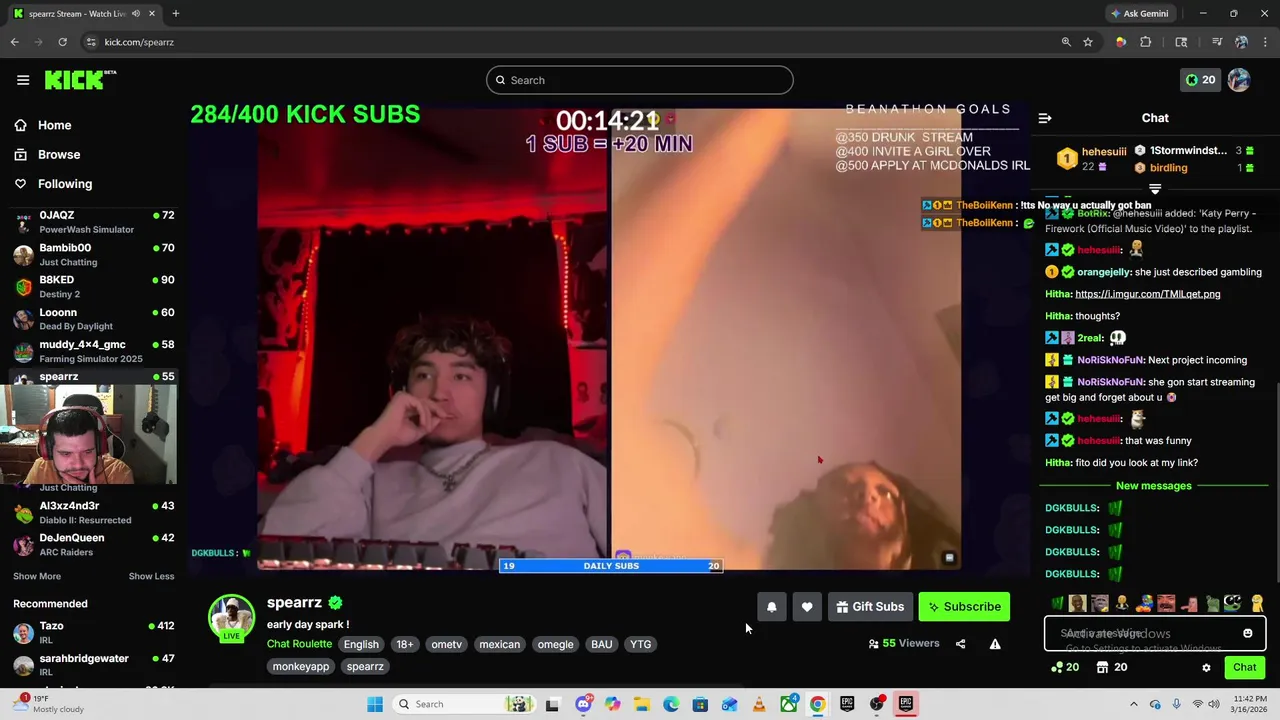Open Chrome three-dot menu
Screen dimensions: 1280x720
point(1265,42)
